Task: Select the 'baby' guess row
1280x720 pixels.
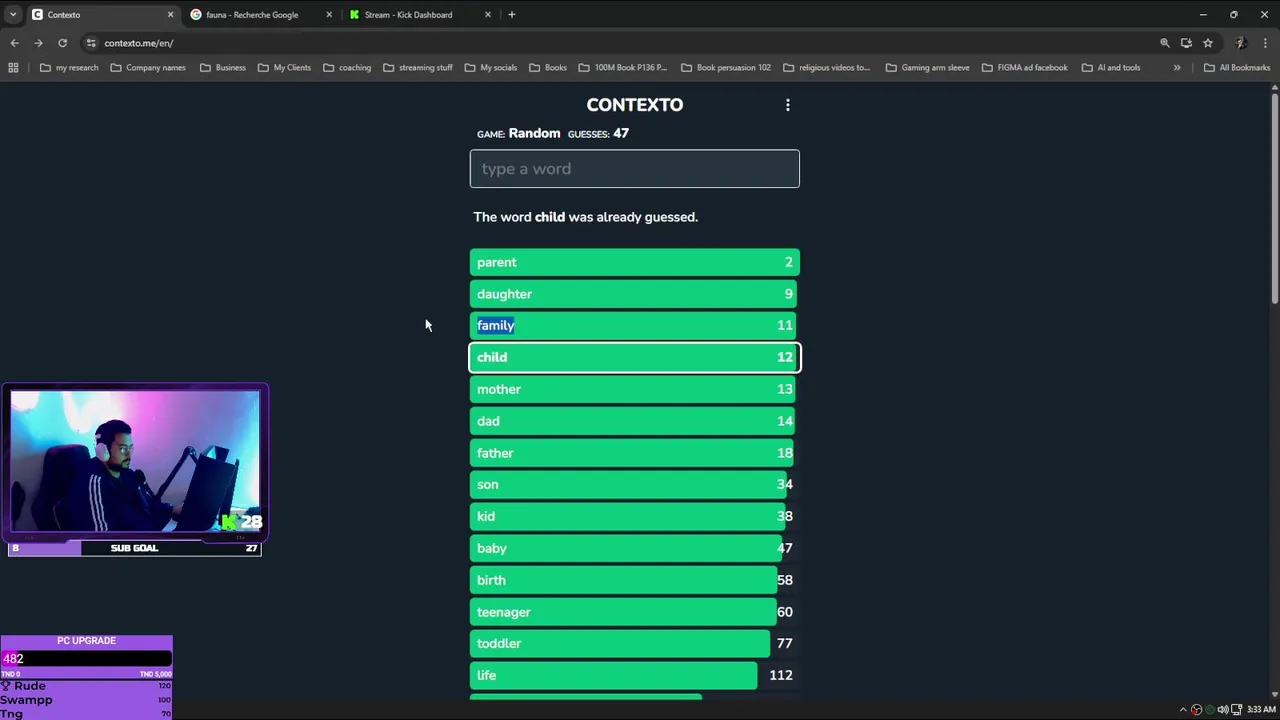Action: pos(635,548)
